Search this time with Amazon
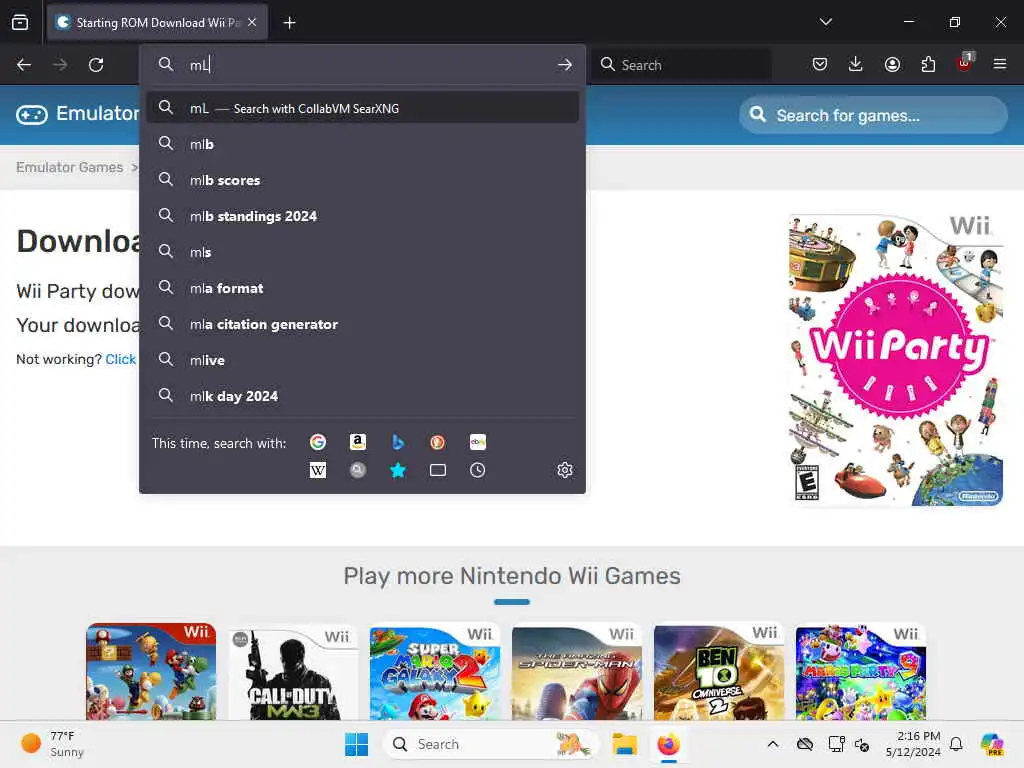The image size is (1024, 768). (357, 442)
